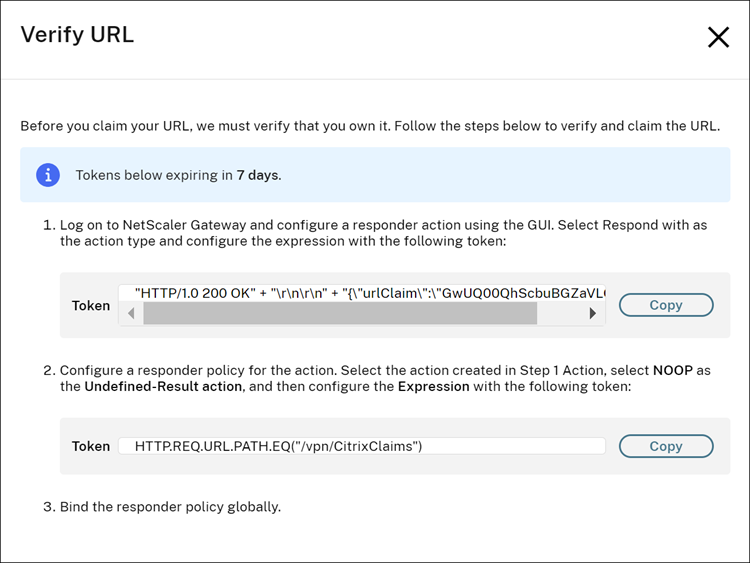The image size is (750, 563).
Task: Click the Verify URL dialog title
Action: click(77, 36)
